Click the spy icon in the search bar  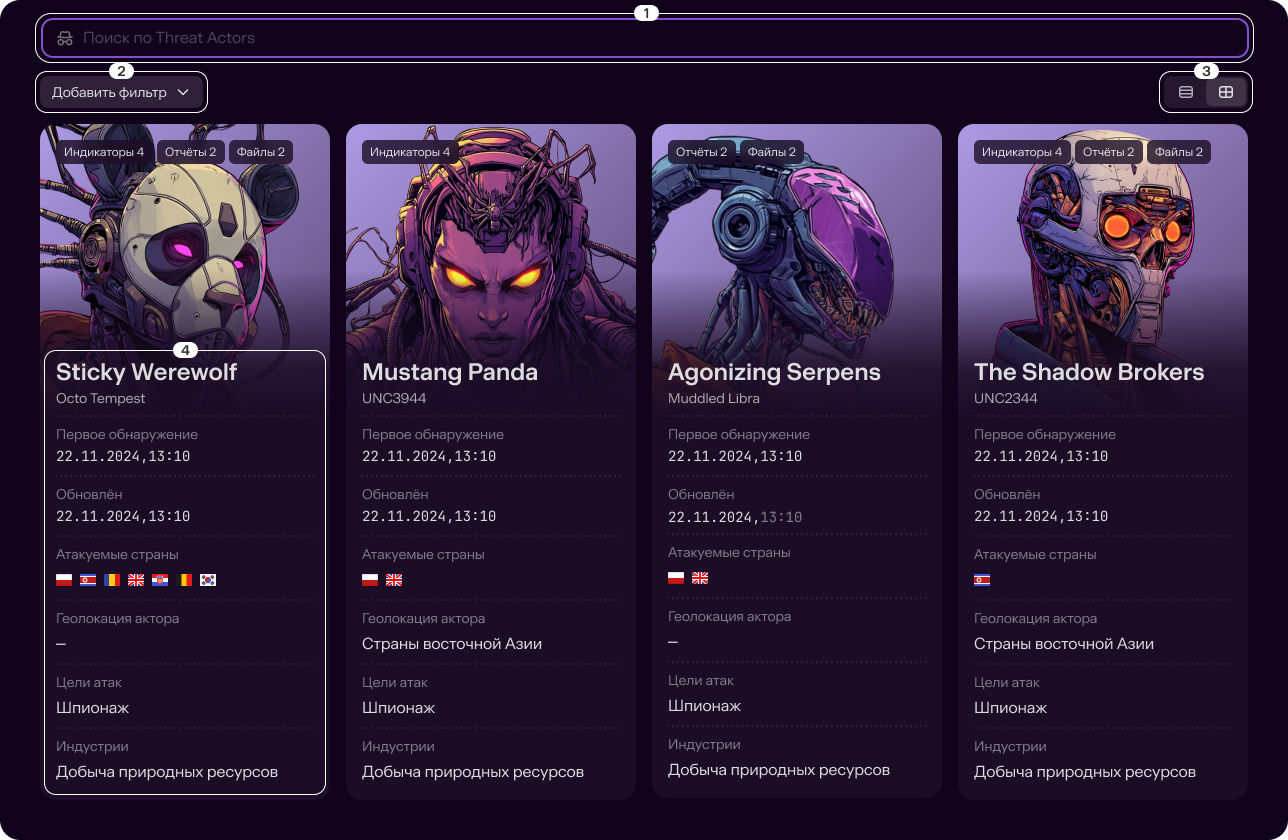point(65,38)
